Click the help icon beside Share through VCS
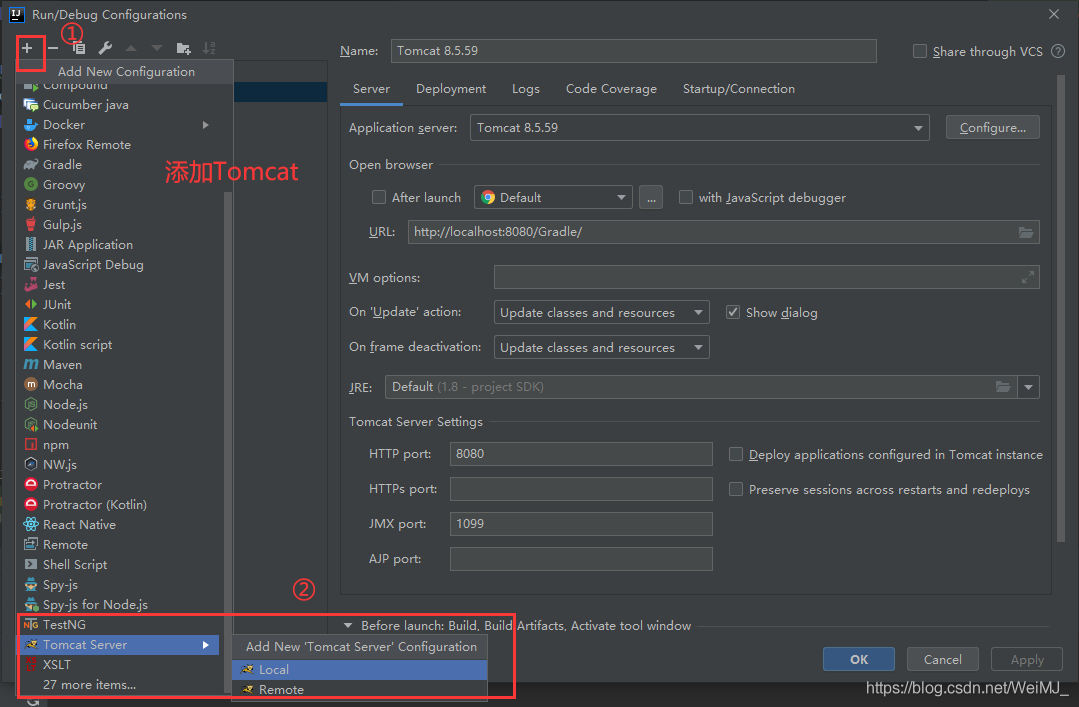Viewport: 1079px width, 707px height. (x=1058, y=51)
